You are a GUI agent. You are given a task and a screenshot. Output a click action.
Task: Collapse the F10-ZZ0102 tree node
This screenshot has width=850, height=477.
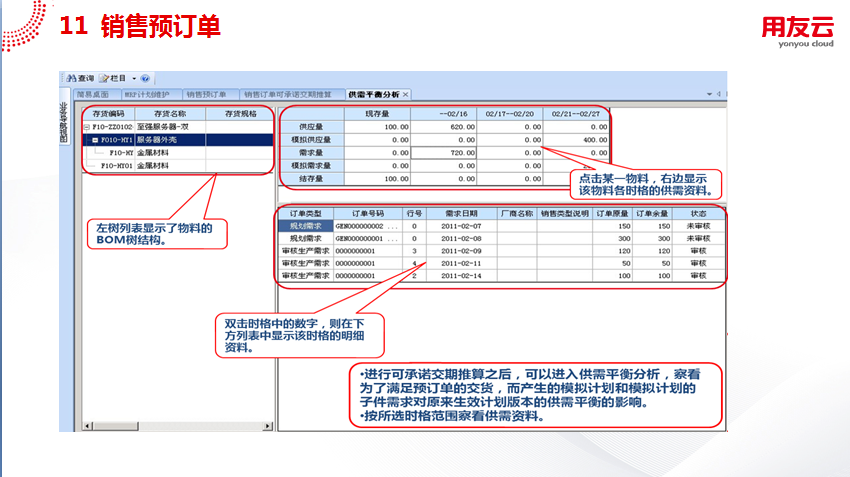(x=87, y=127)
